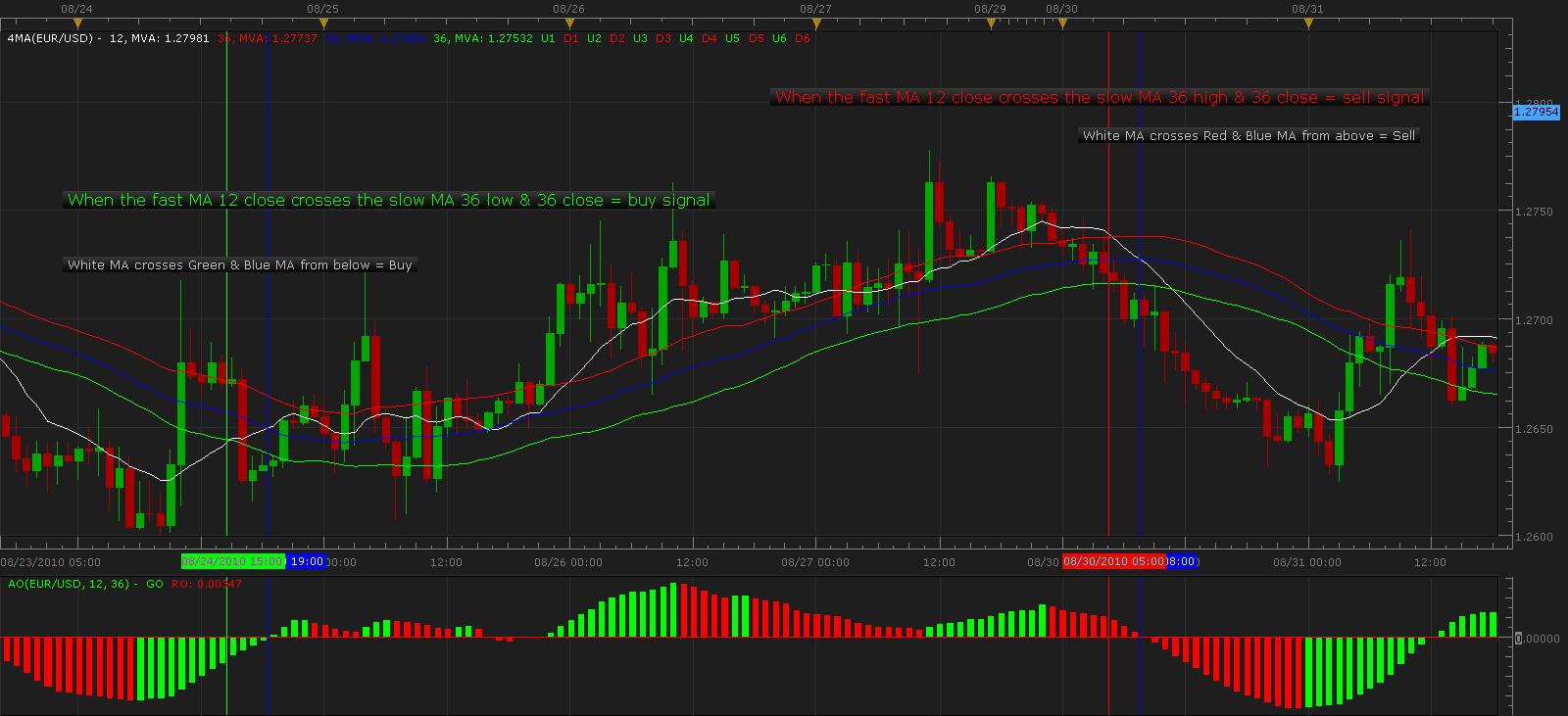
Task: Click the 08/31 00:00 time axis label
Action: (x=1307, y=562)
